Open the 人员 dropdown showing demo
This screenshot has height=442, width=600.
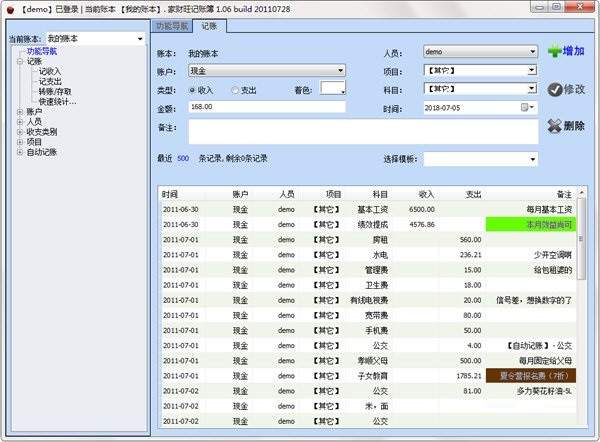coord(532,52)
